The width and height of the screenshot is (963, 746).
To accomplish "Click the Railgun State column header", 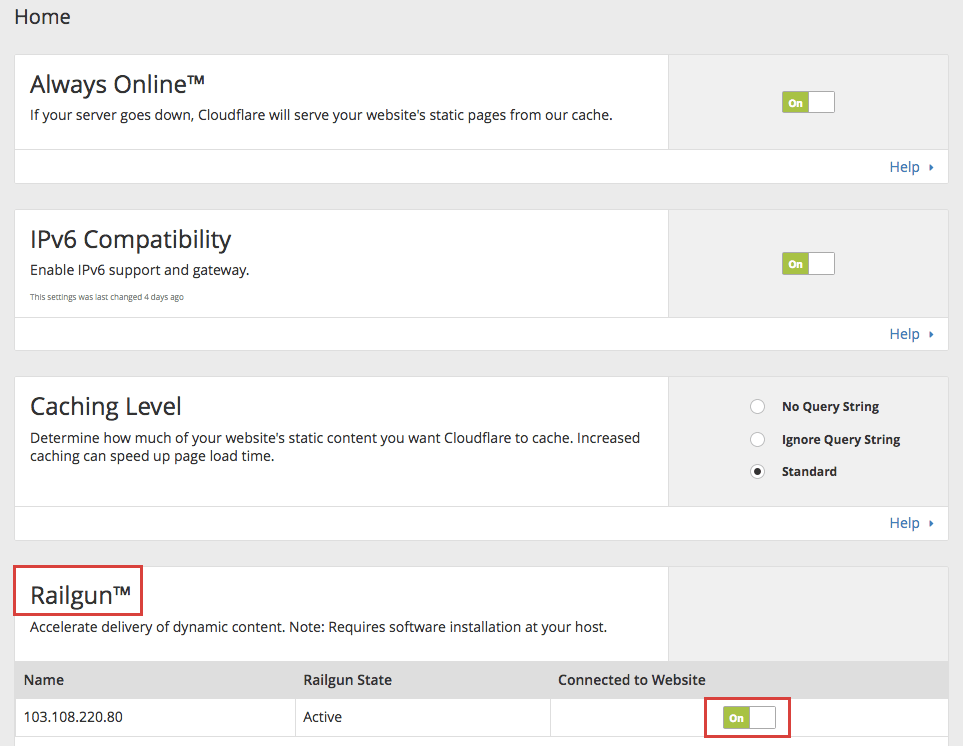I will tap(348, 680).
